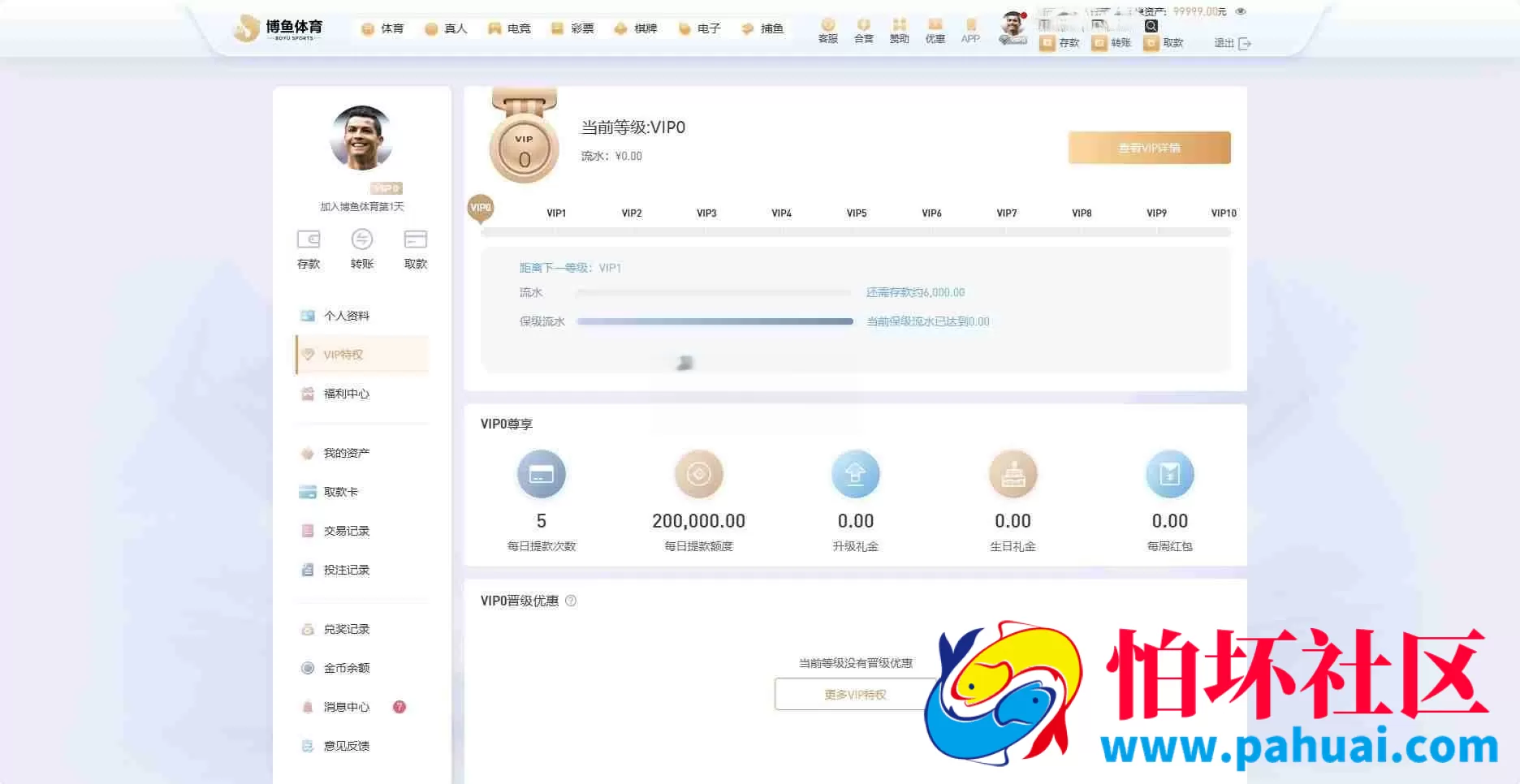Open 个人资料 personal info
1520x784 pixels.
click(361, 316)
